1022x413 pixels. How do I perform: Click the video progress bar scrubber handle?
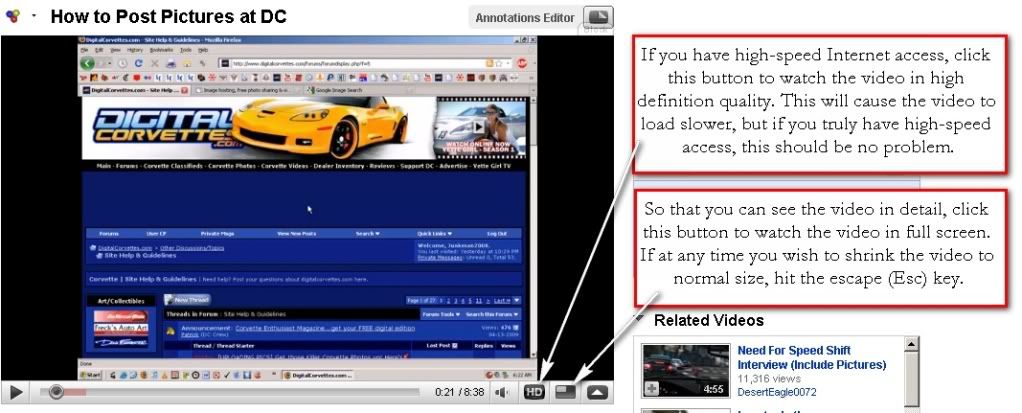click(x=56, y=392)
